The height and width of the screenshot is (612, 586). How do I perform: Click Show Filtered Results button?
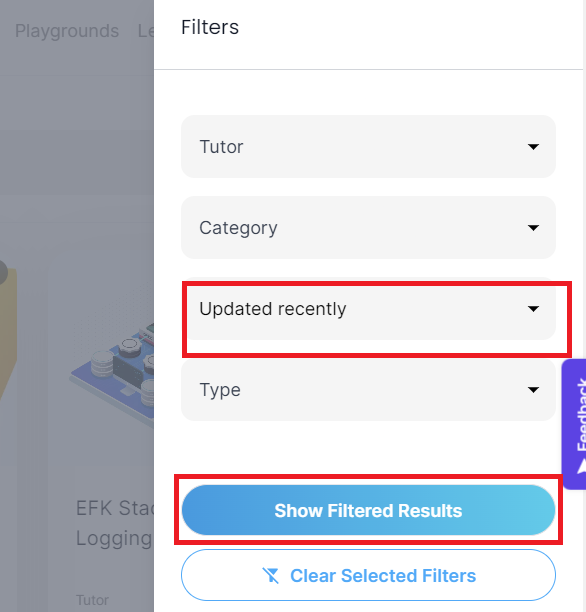[x=368, y=510]
